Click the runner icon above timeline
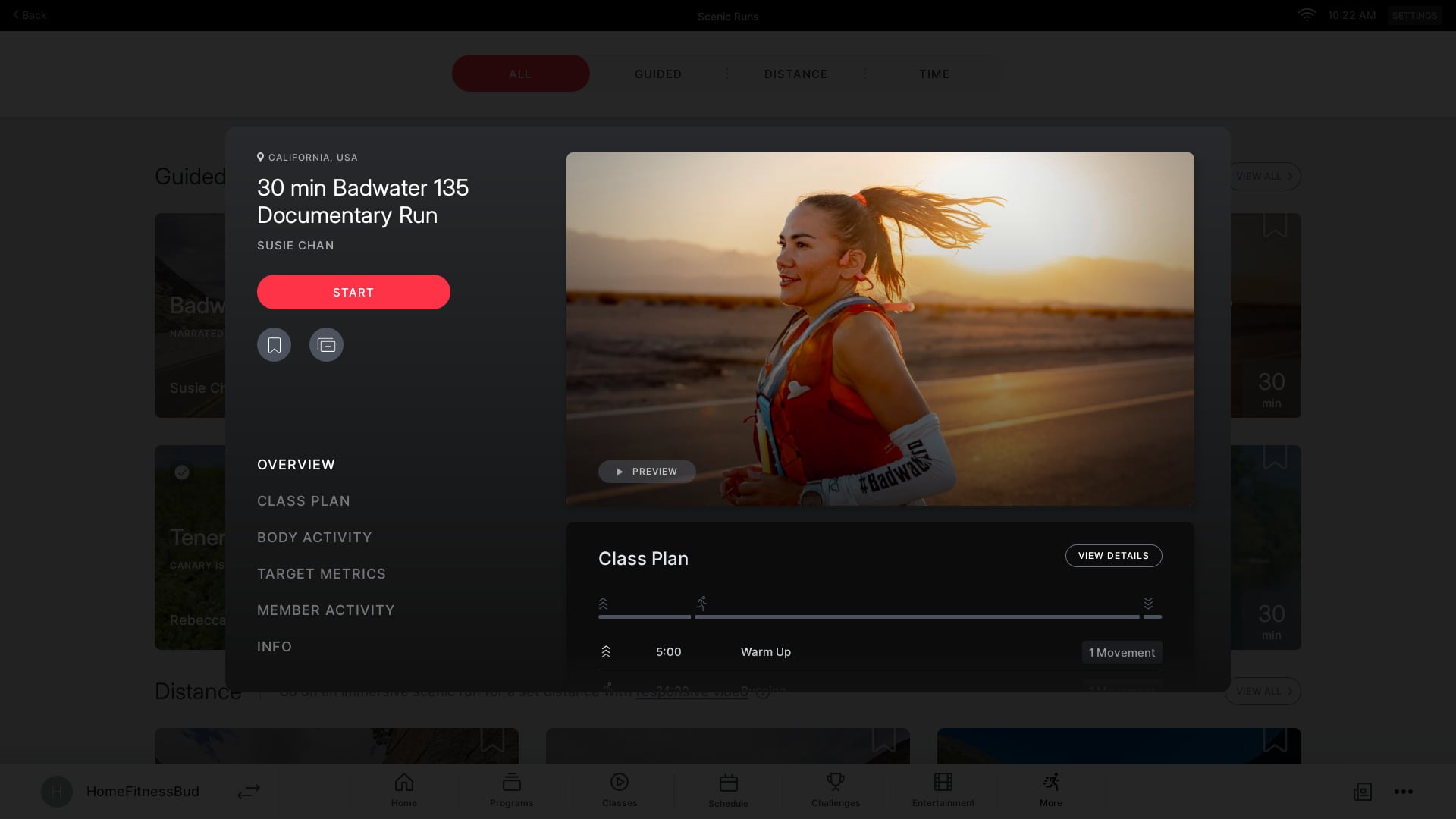The width and height of the screenshot is (1456, 819). [x=701, y=604]
